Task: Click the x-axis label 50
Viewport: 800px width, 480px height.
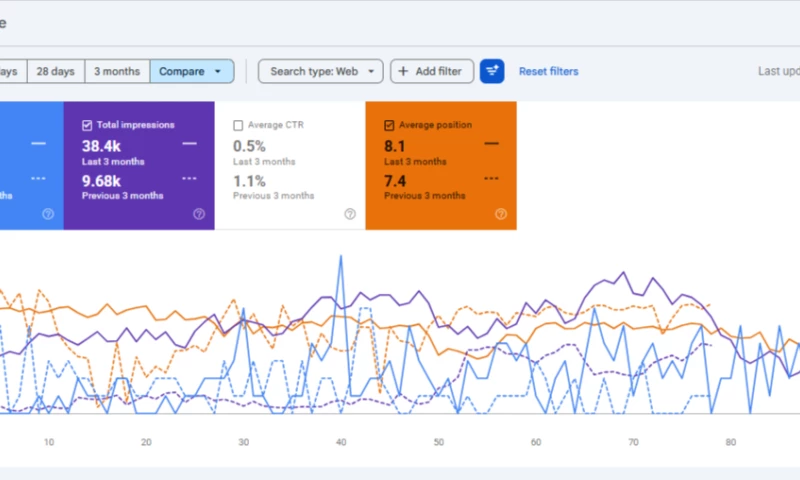Action: click(439, 442)
